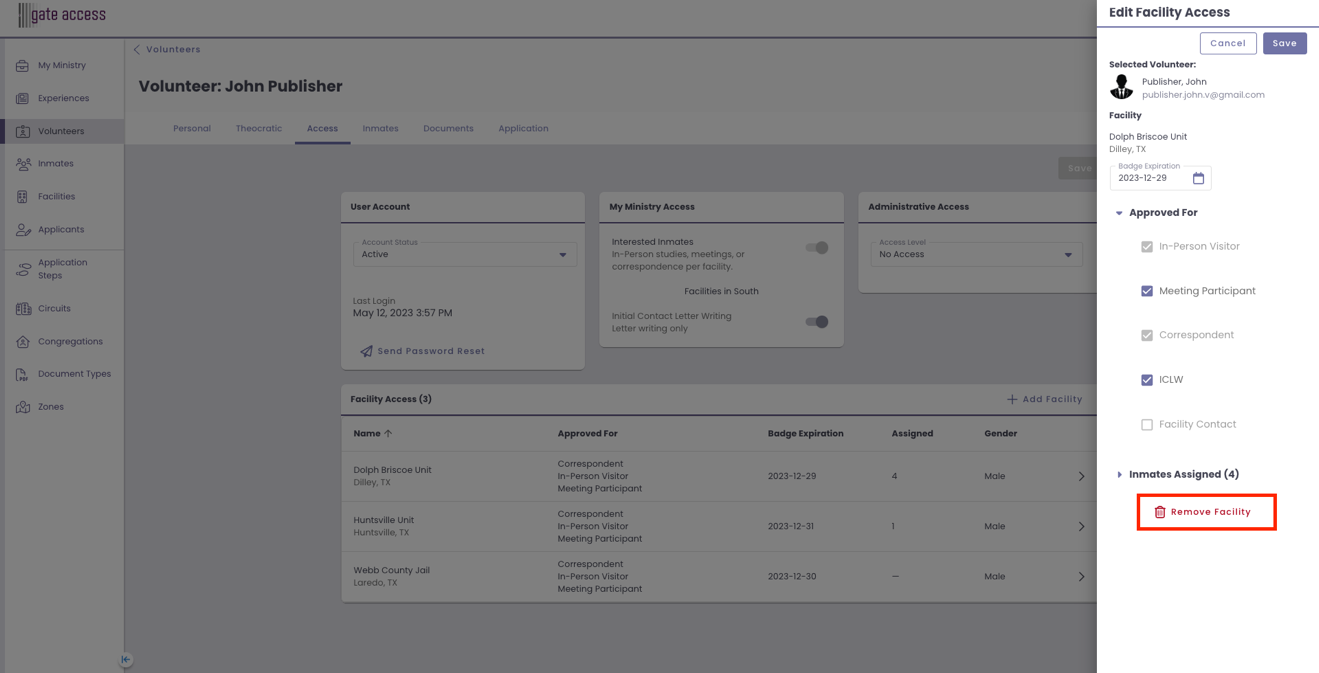Open the Congregations sidebar icon
The height and width of the screenshot is (673, 1319).
pos(22,342)
